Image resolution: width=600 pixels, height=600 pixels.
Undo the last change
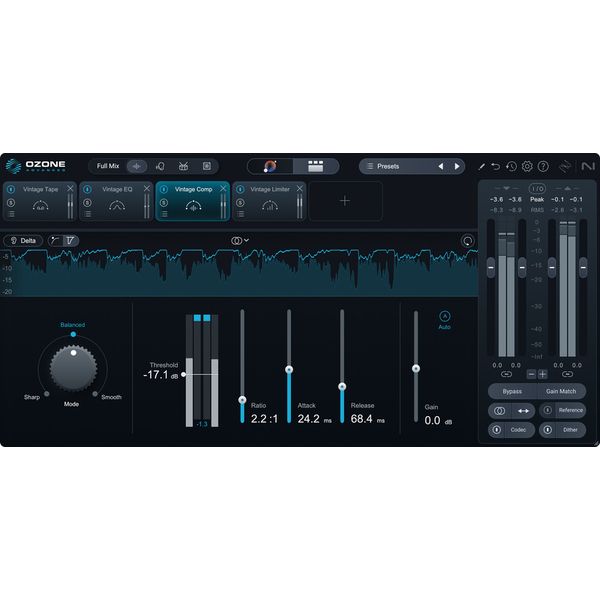pyautogui.click(x=496, y=166)
